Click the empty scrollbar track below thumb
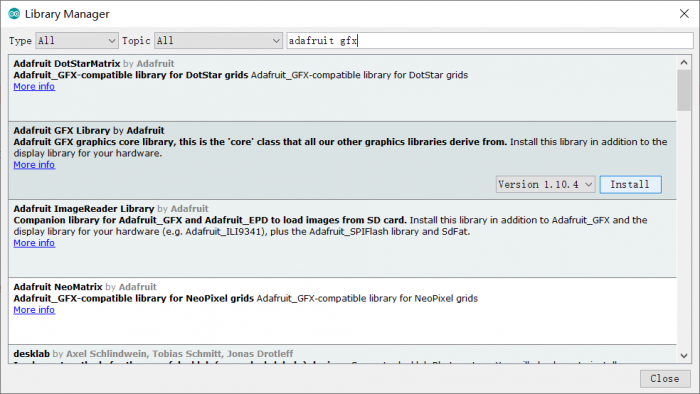 [683, 229]
